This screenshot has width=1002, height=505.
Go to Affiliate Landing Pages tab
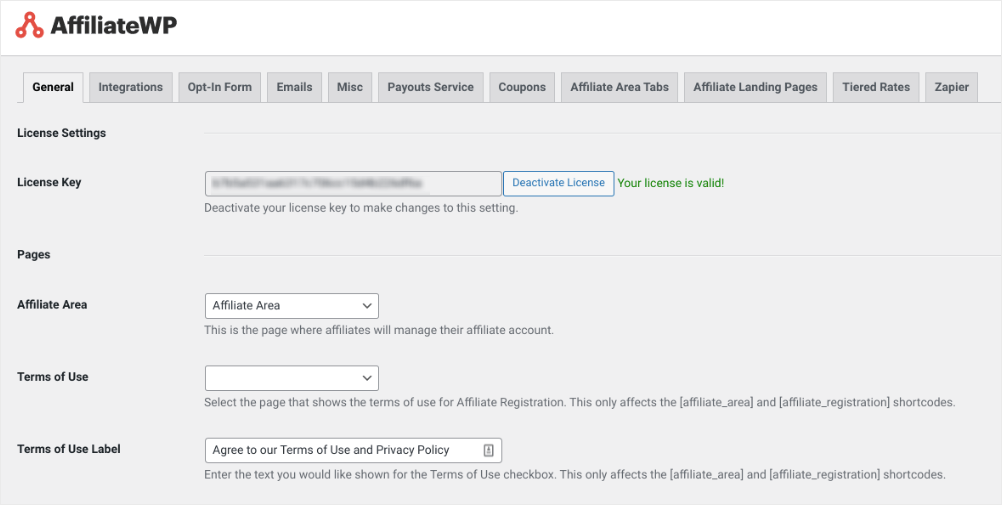(755, 88)
